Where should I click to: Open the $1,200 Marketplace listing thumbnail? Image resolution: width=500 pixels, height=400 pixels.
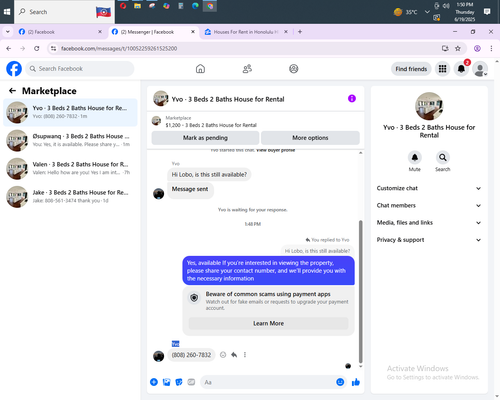156,121
